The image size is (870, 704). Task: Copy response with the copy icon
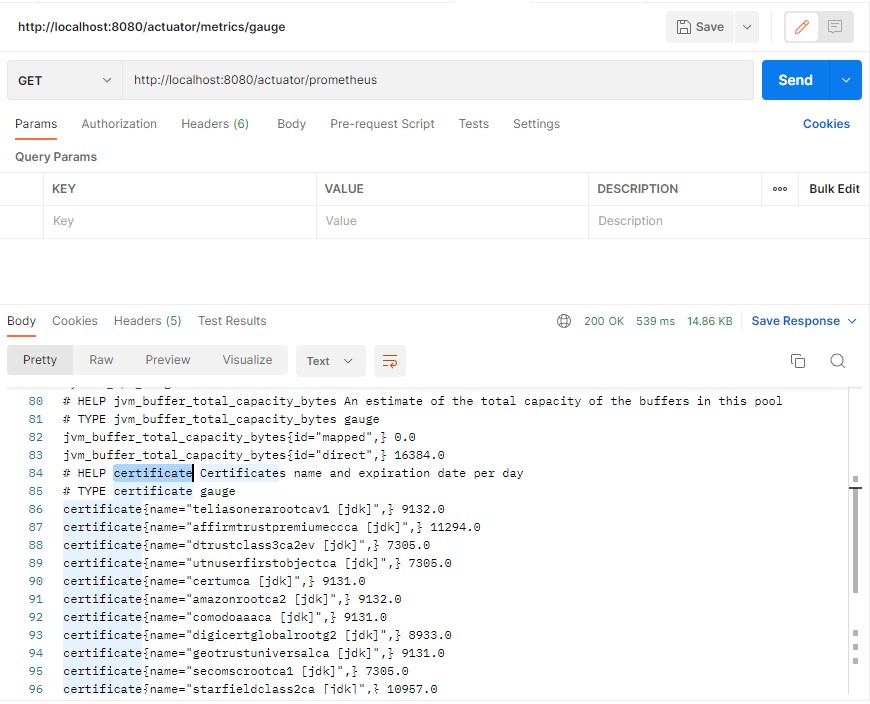798,361
